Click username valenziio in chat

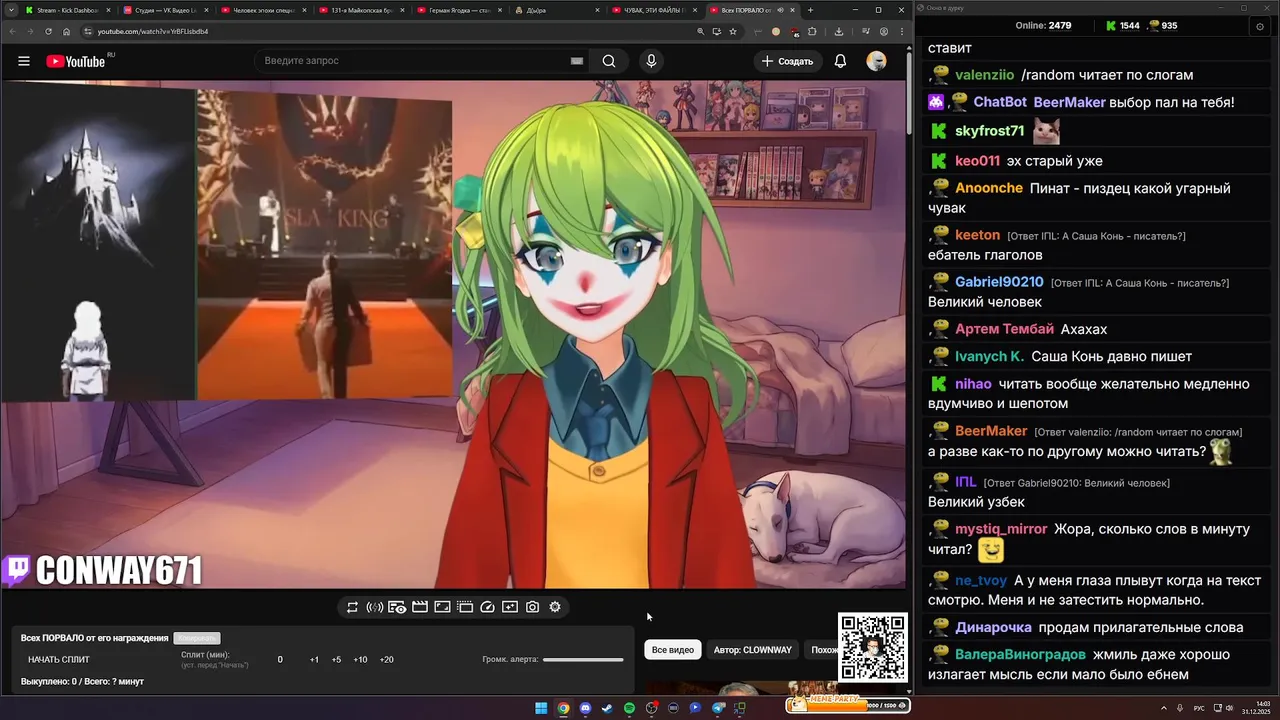point(984,75)
